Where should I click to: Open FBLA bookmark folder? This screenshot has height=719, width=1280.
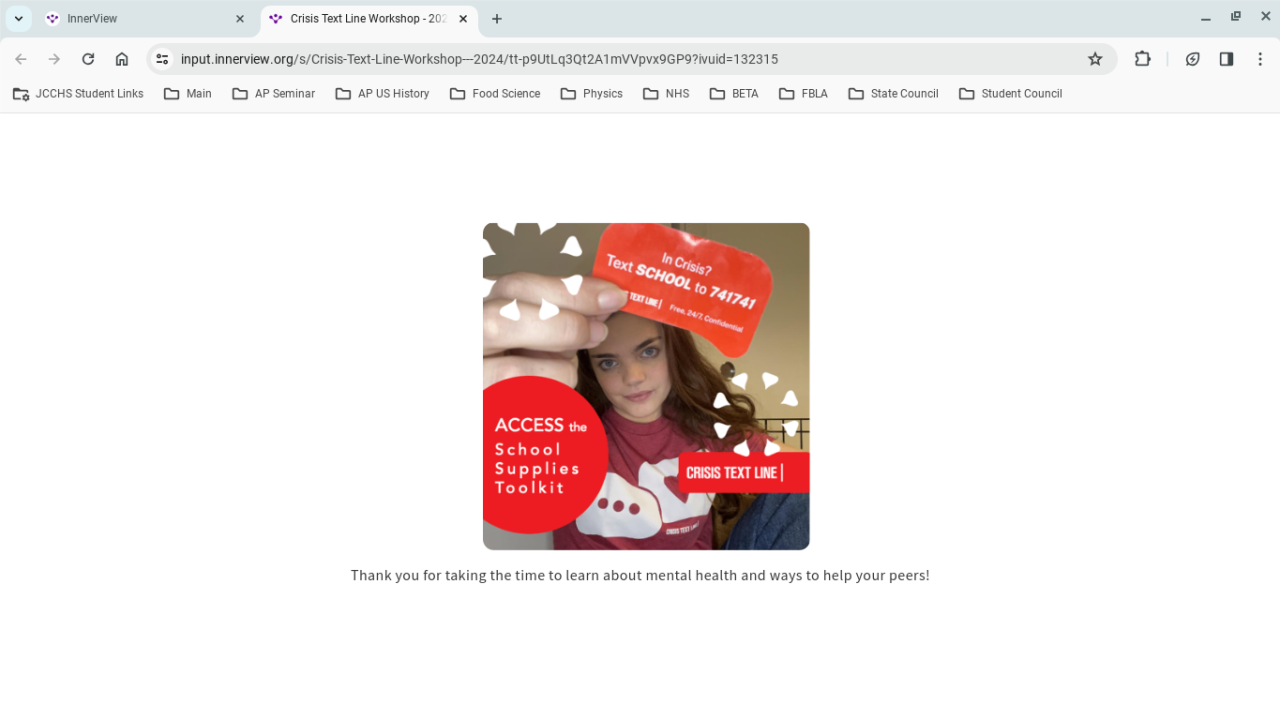coord(803,94)
